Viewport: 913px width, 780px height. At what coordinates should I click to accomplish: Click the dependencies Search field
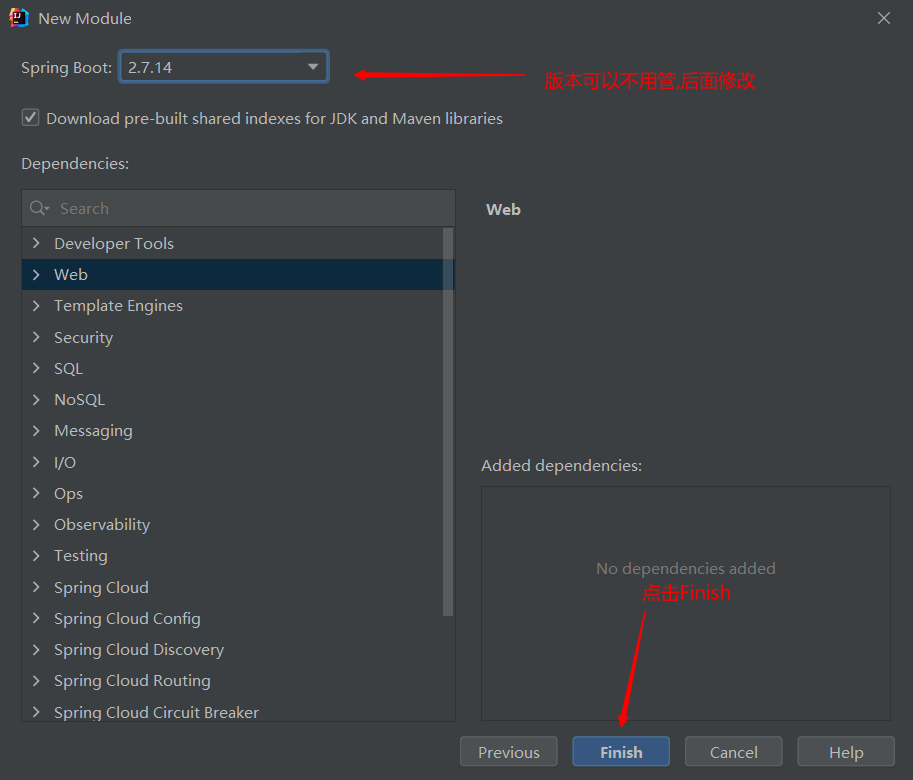[x=238, y=208]
